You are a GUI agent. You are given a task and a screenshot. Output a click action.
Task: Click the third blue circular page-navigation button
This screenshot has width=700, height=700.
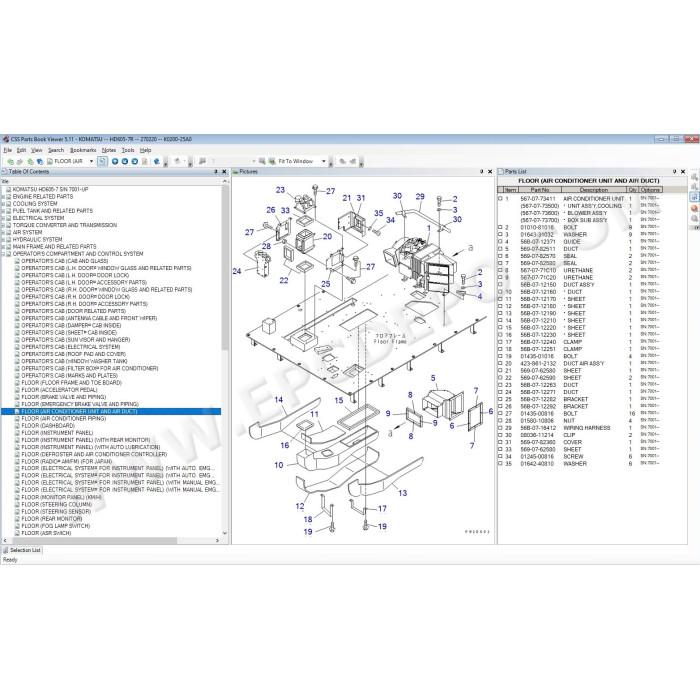(134, 161)
